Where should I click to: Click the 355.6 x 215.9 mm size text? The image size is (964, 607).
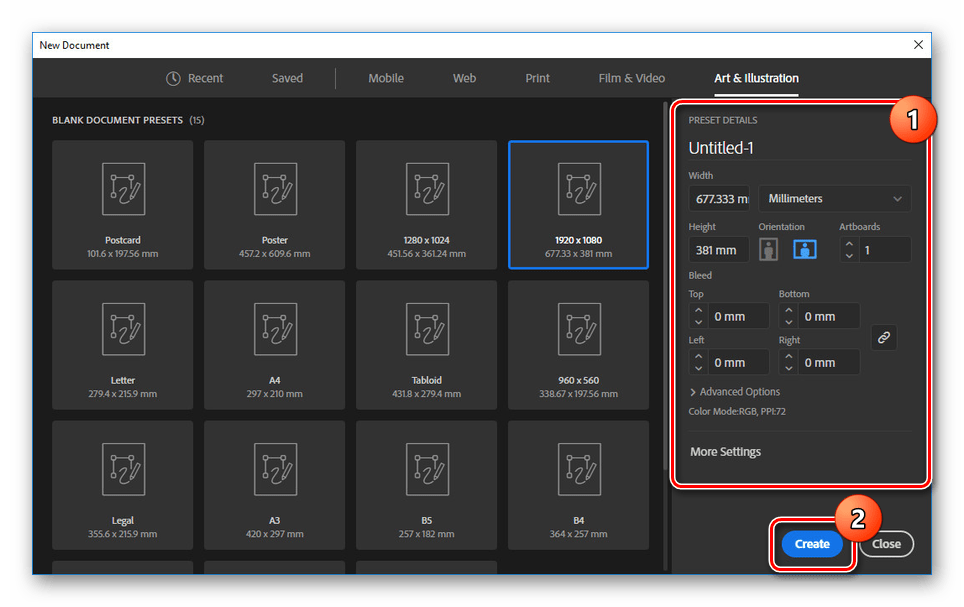[122, 534]
